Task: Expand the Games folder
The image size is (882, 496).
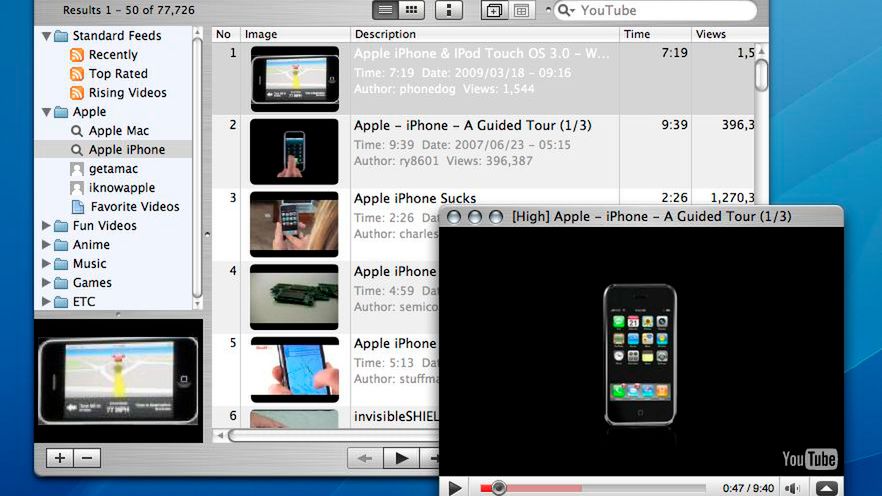Action: point(46,282)
